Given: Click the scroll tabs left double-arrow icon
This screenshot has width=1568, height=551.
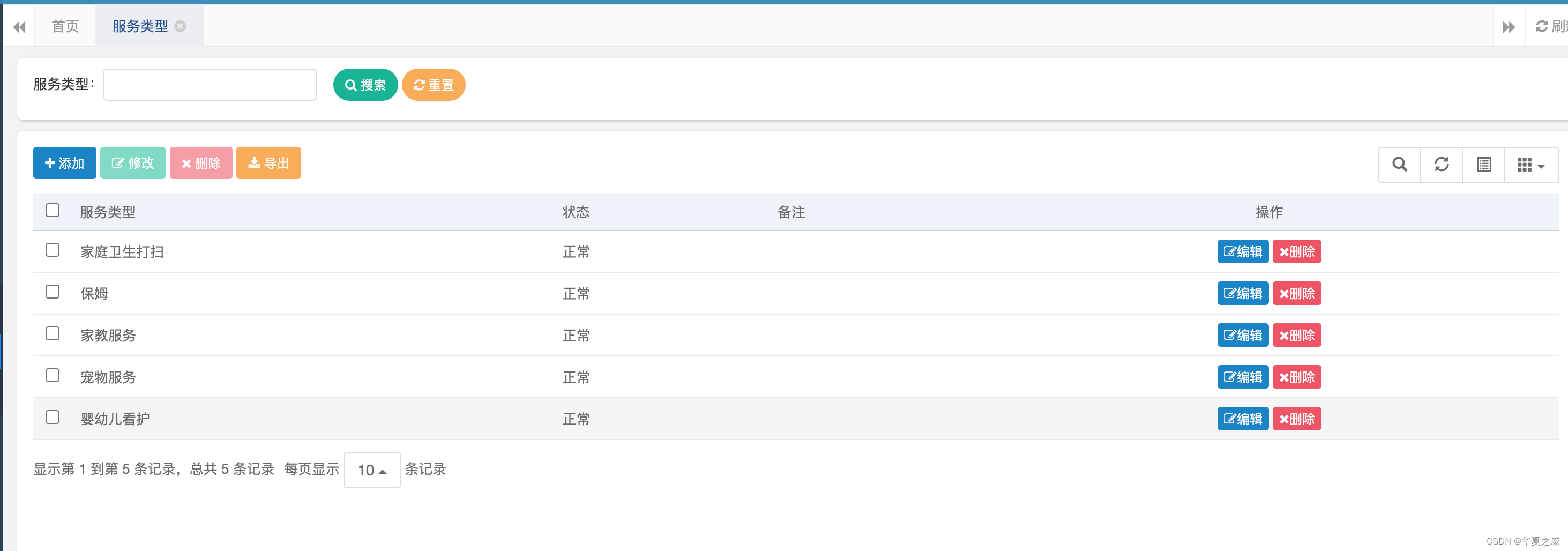Looking at the screenshot, I should [x=19, y=27].
